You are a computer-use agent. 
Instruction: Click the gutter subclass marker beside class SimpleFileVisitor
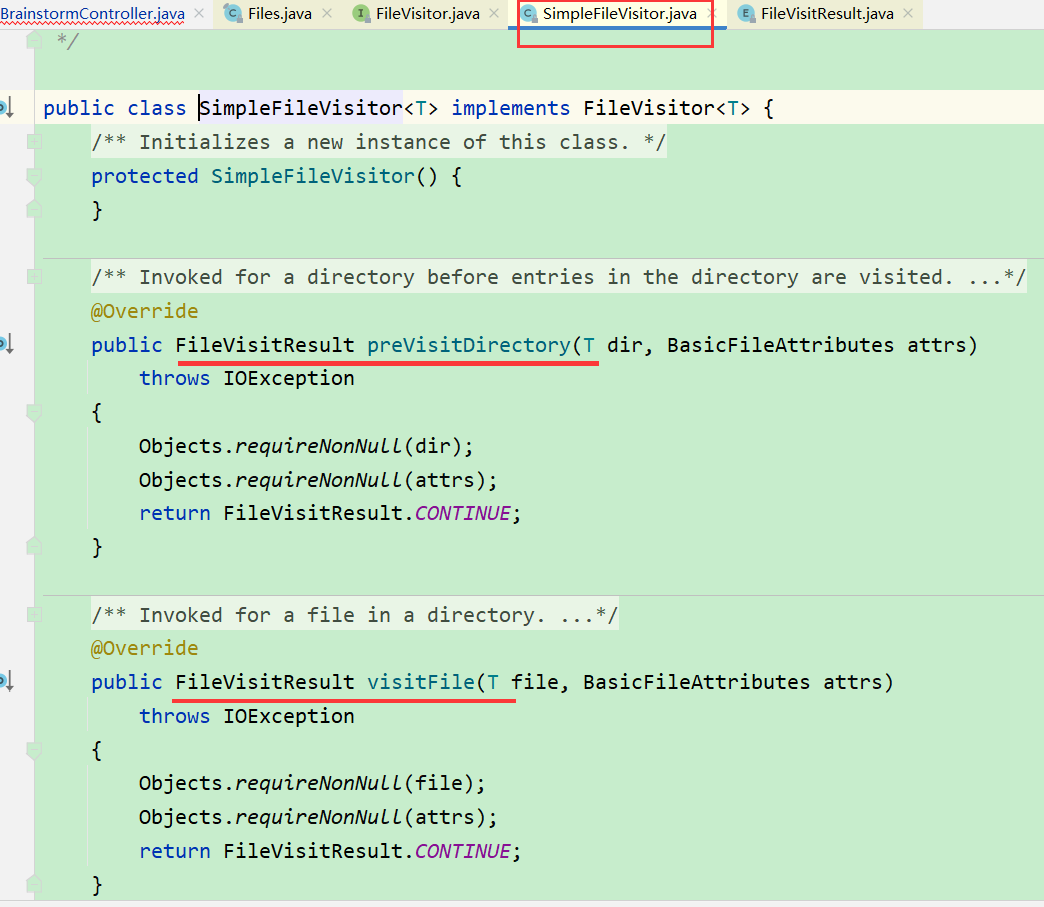[7, 107]
